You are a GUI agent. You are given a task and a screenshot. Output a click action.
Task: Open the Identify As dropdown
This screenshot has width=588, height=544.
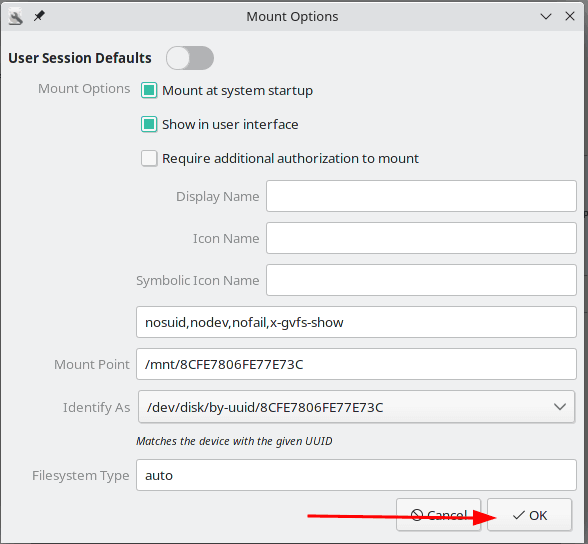(356, 407)
